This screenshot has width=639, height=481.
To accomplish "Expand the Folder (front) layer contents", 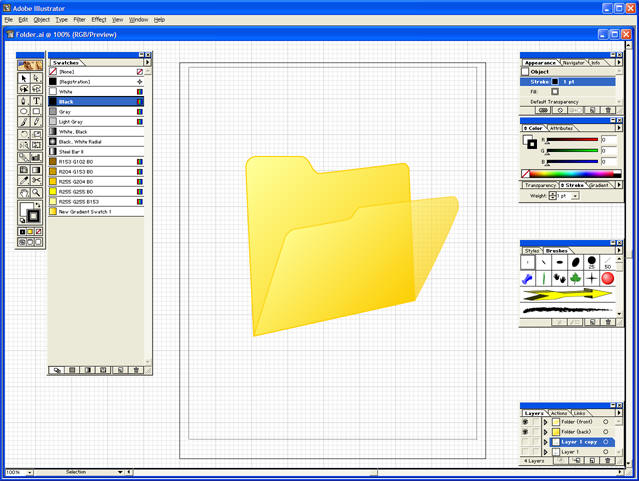I will (545, 422).
